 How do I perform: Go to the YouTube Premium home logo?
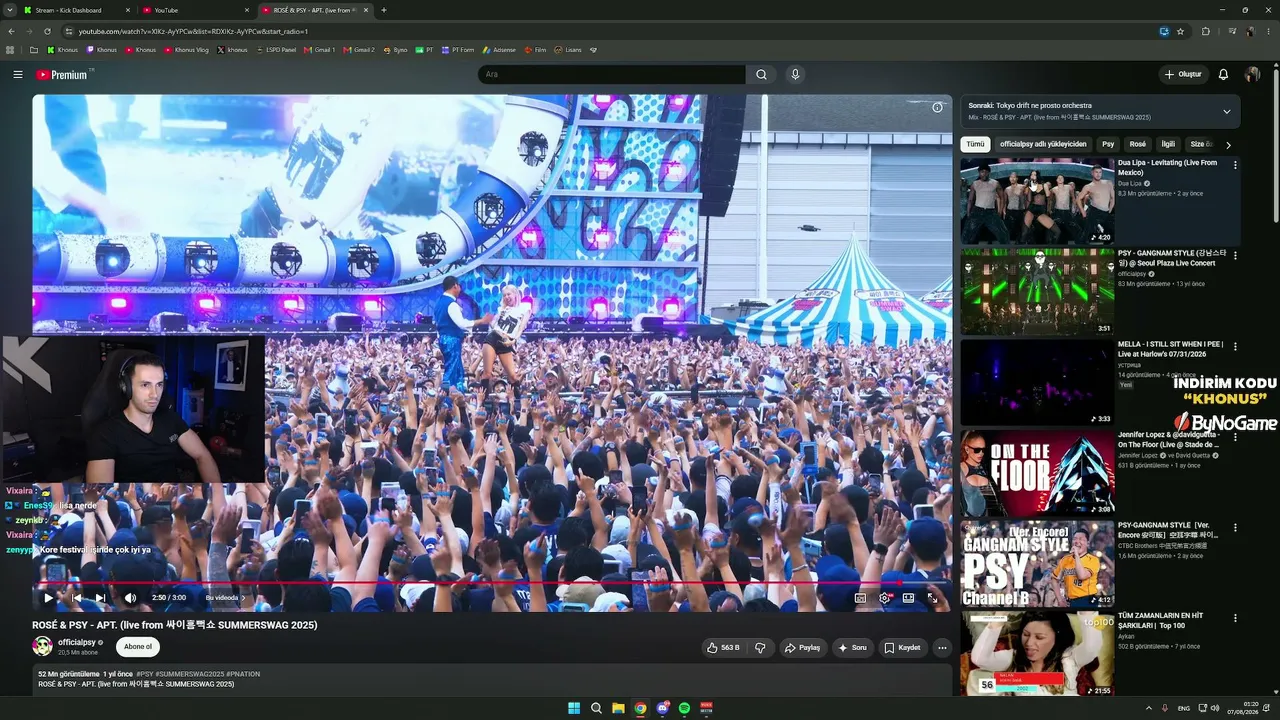pos(62,75)
